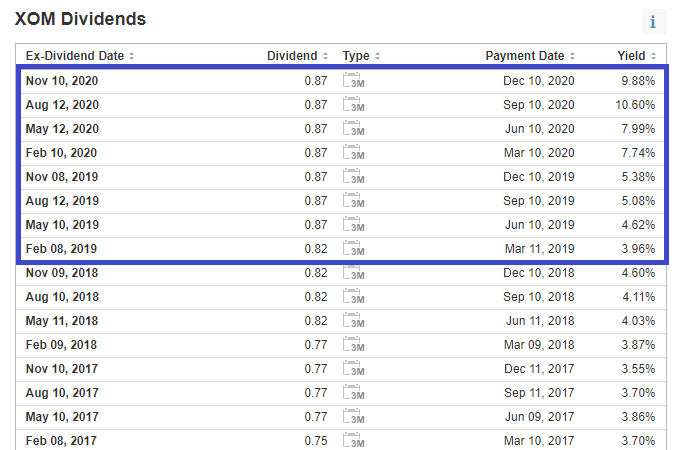The image size is (674, 450).
Task: Click the 10.60% yield value
Action: tap(635, 105)
